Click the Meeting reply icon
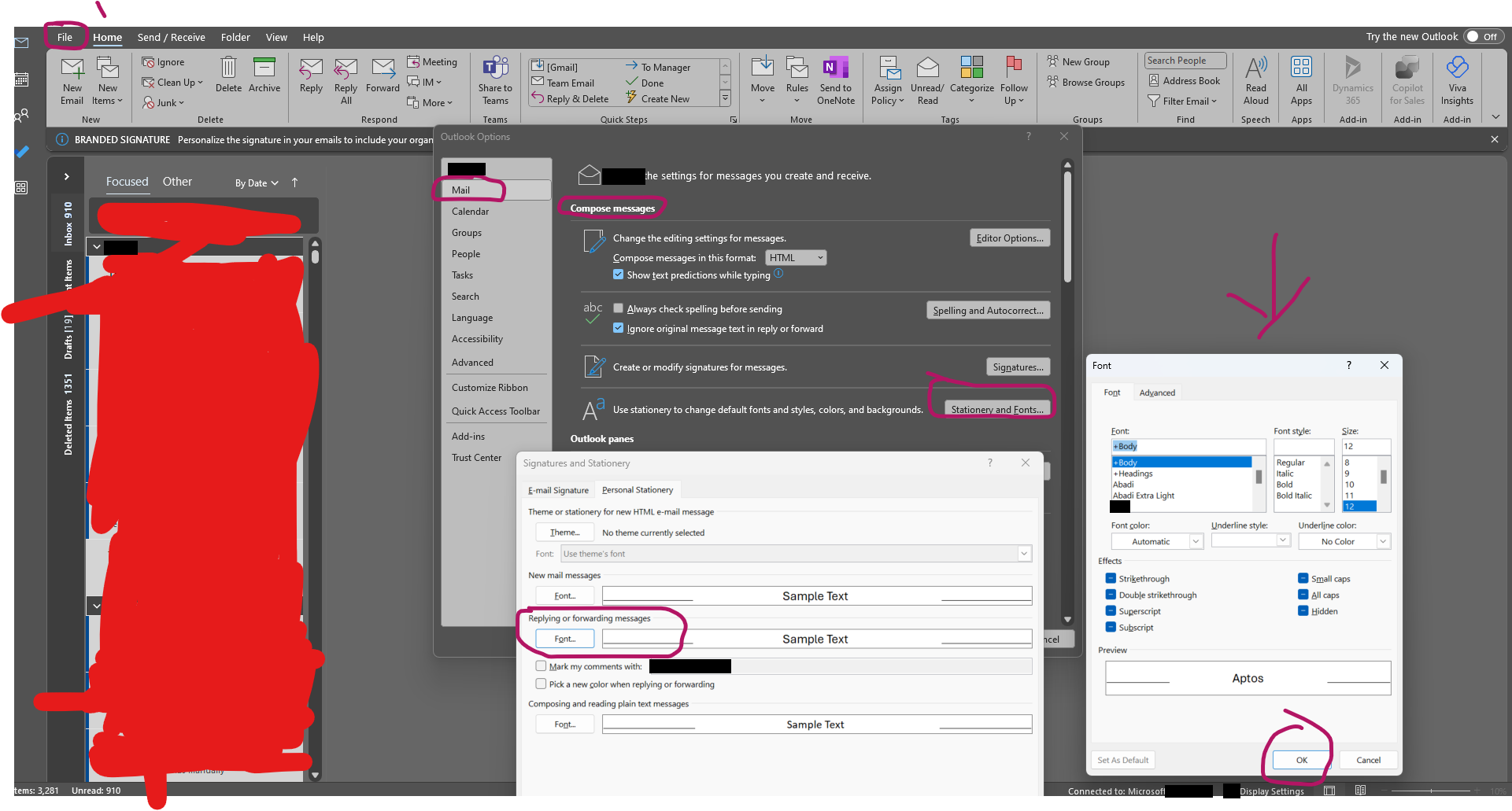The width and height of the screenshot is (1512, 811). (x=413, y=61)
